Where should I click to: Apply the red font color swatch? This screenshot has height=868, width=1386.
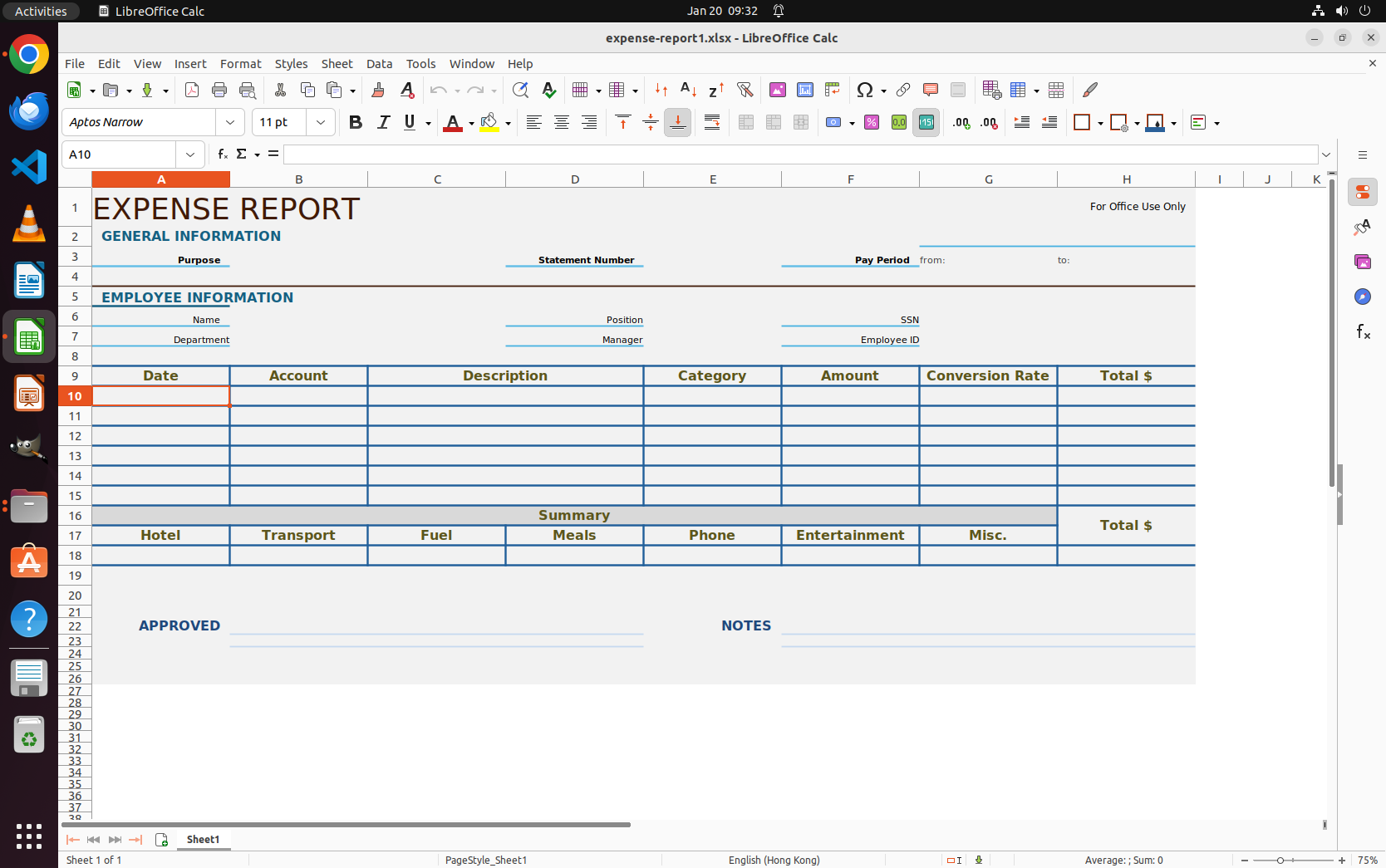click(x=454, y=122)
